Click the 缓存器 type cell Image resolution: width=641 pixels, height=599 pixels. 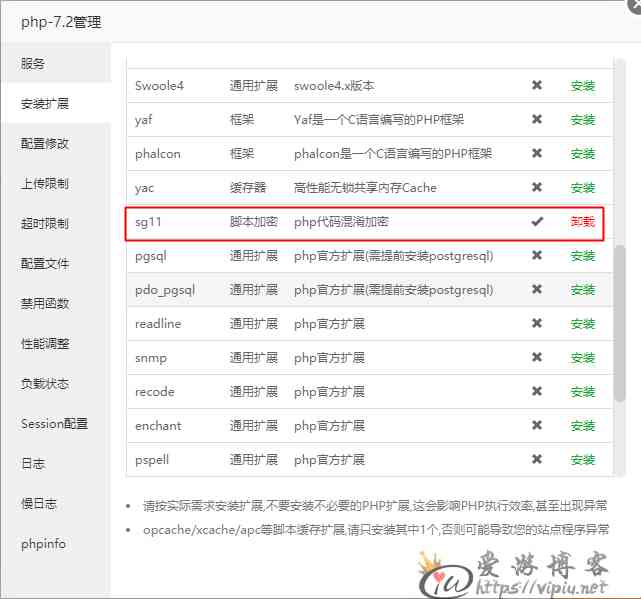point(248,188)
